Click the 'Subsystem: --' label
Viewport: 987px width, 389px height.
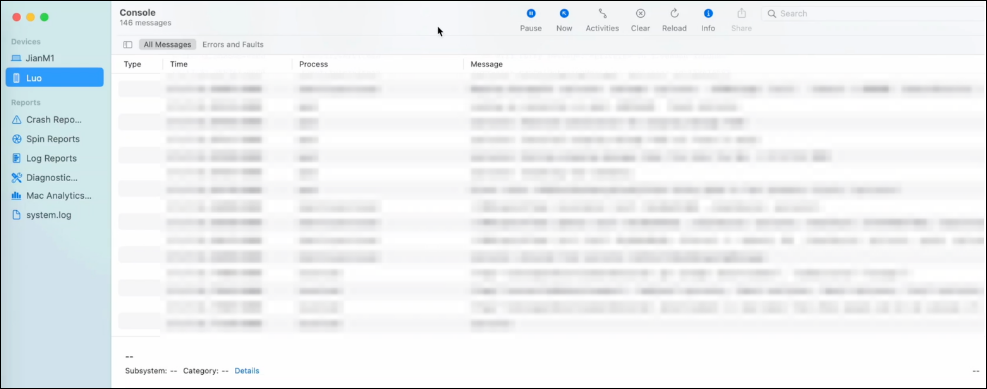(x=151, y=371)
